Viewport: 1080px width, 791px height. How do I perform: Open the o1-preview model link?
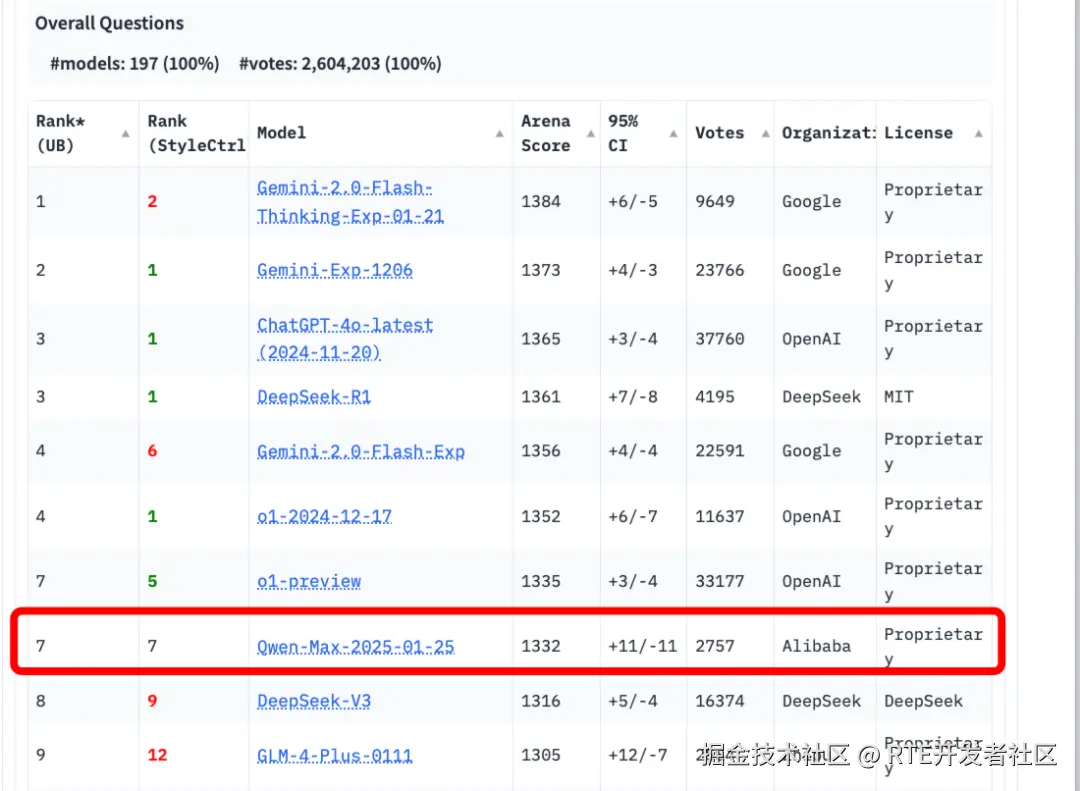pos(309,582)
